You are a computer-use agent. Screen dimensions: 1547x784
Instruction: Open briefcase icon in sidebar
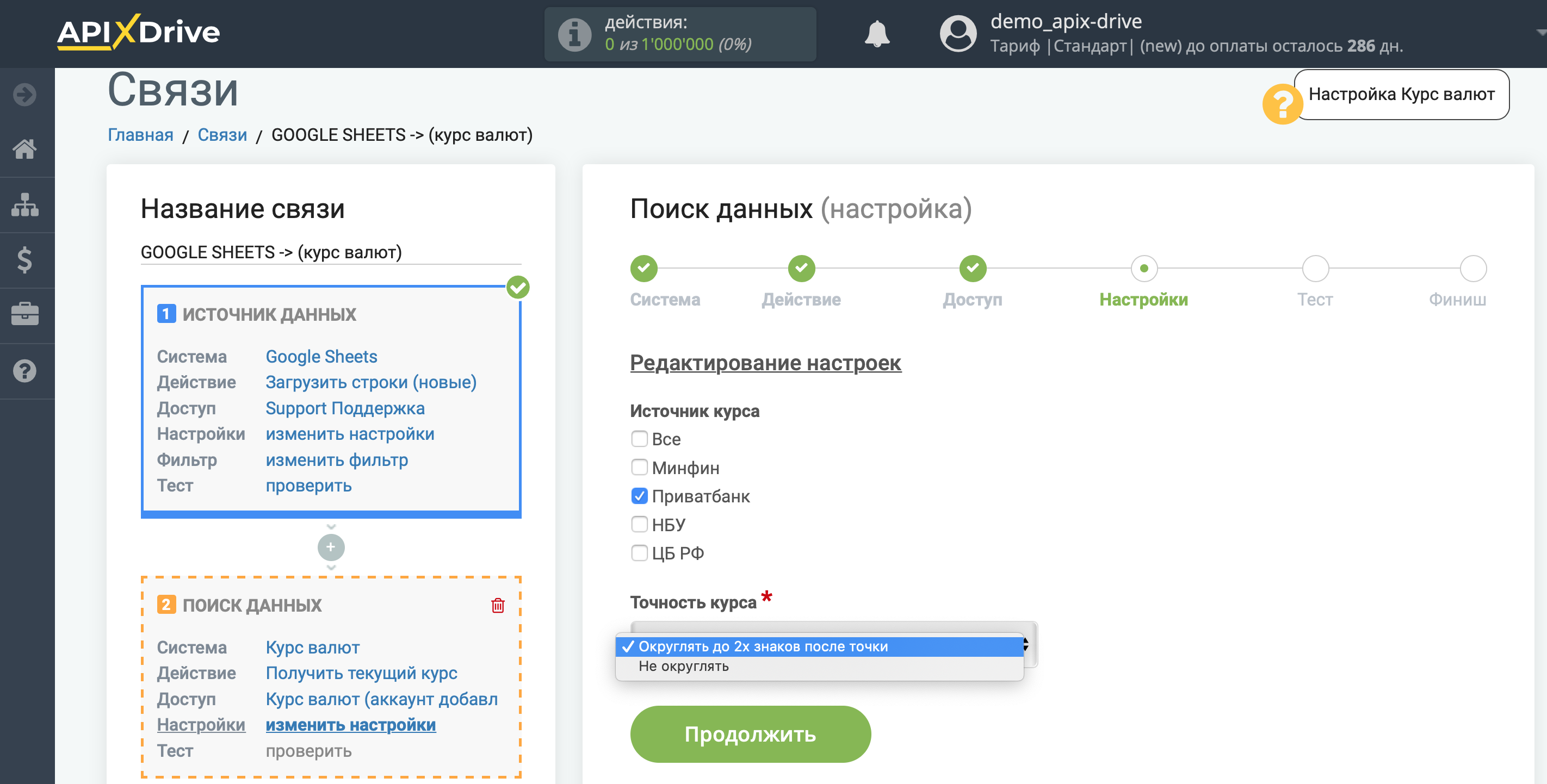(24, 315)
